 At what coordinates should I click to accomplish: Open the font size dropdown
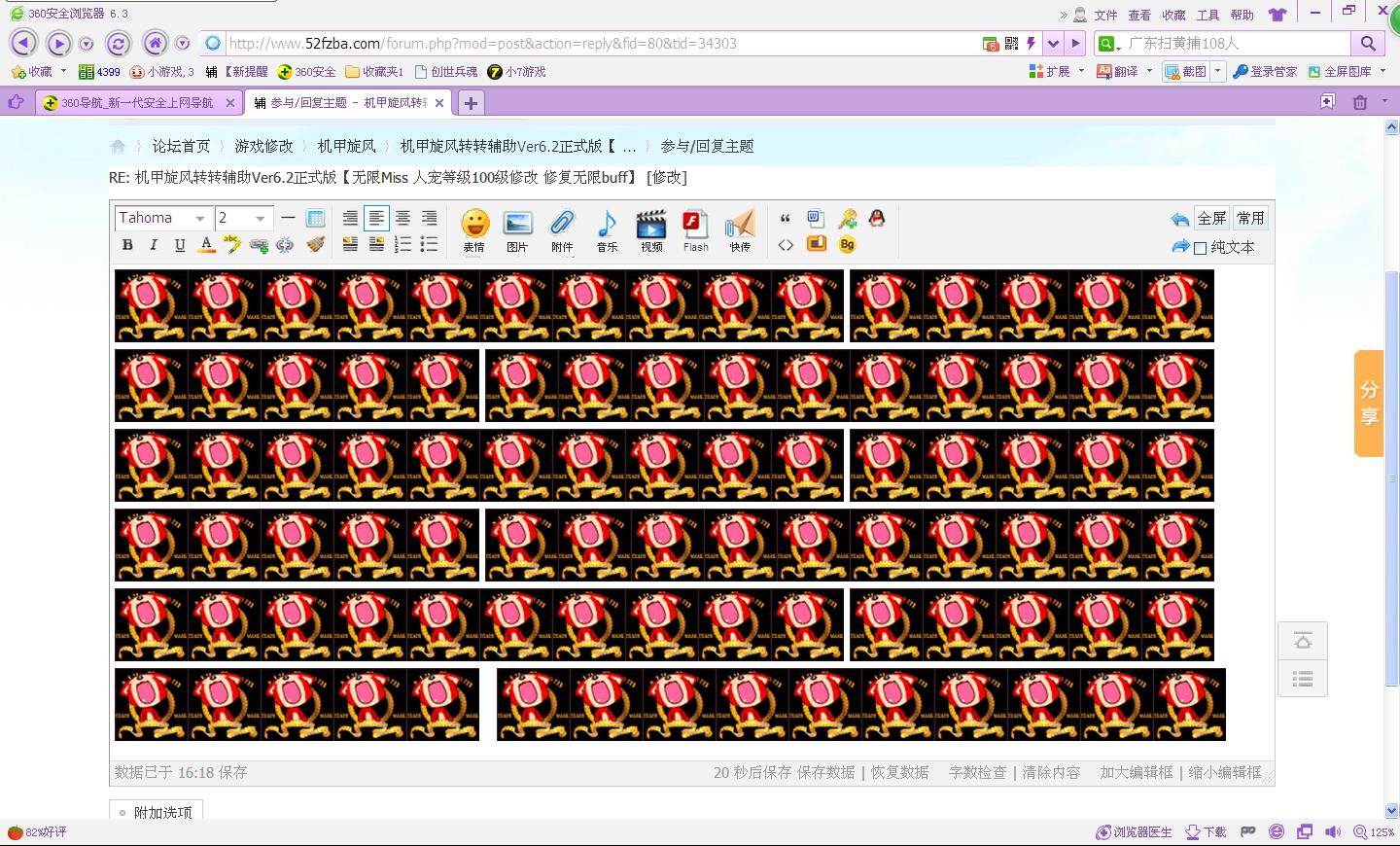coord(242,218)
